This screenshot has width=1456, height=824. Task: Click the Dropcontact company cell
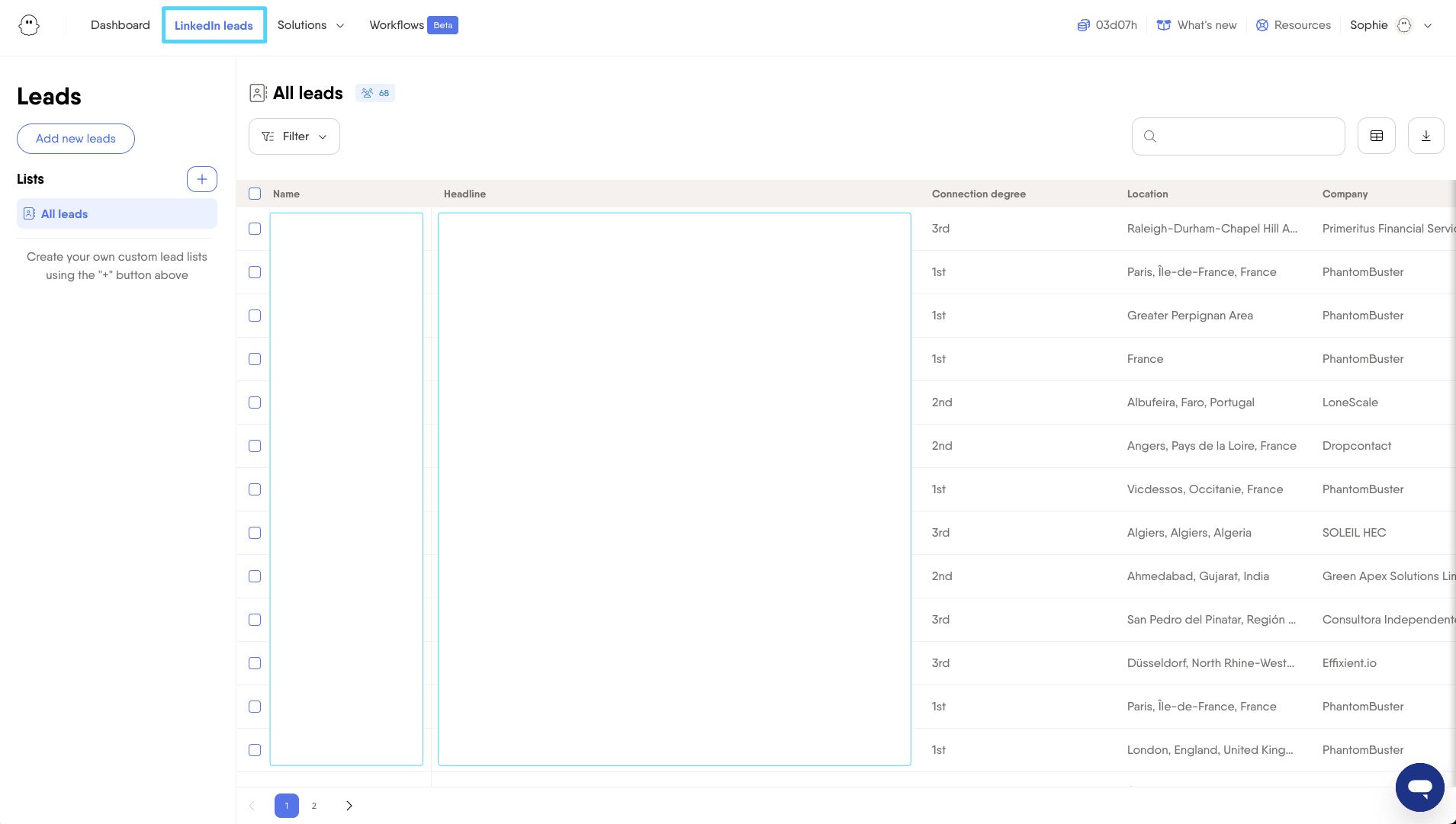(x=1357, y=446)
